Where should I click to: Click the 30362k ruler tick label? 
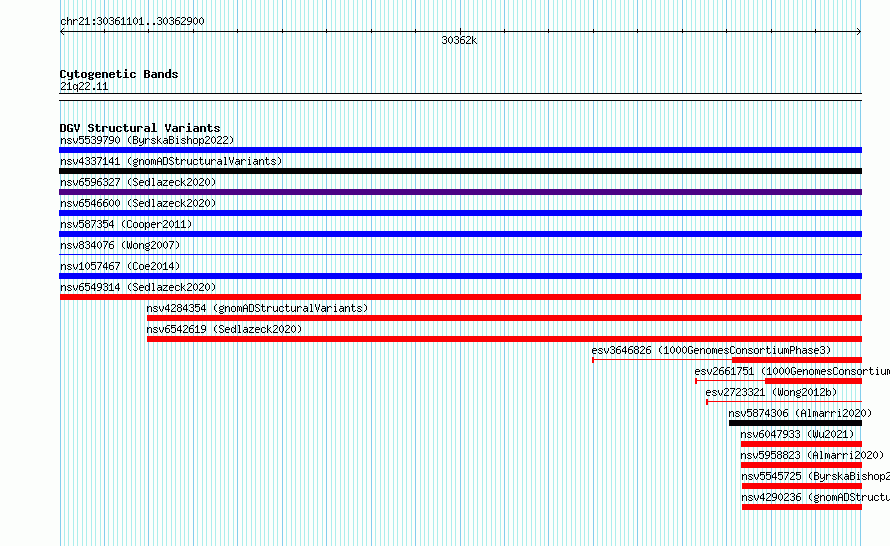(x=459, y=40)
